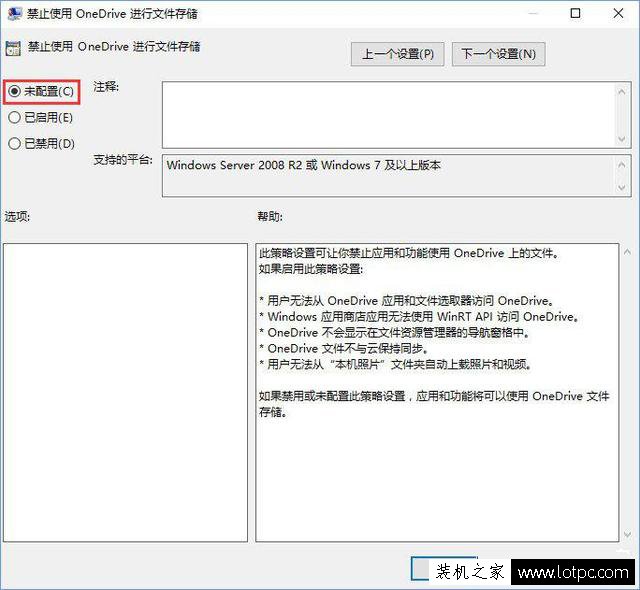This screenshot has width=640, height=590.
Task: Click the empty 选项 options panel
Action: [125, 393]
